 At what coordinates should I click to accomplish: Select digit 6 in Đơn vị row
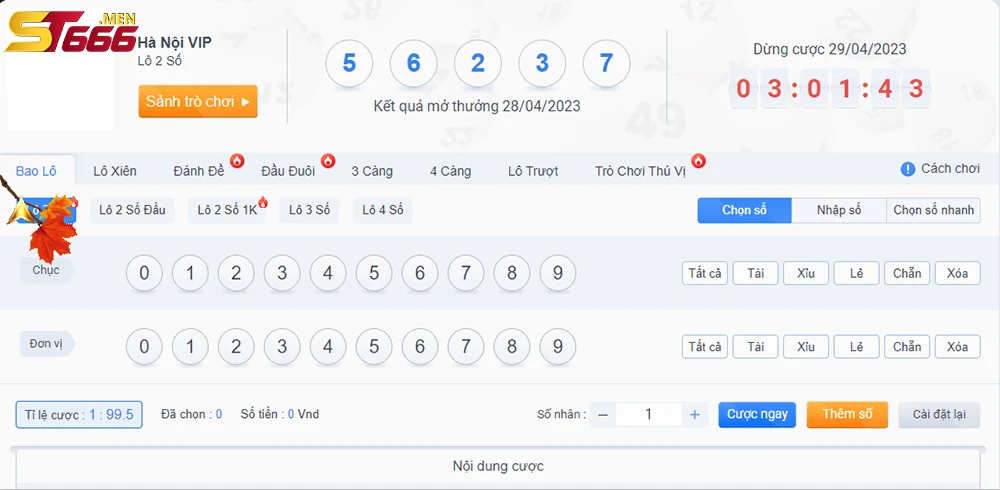click(420, 346)
